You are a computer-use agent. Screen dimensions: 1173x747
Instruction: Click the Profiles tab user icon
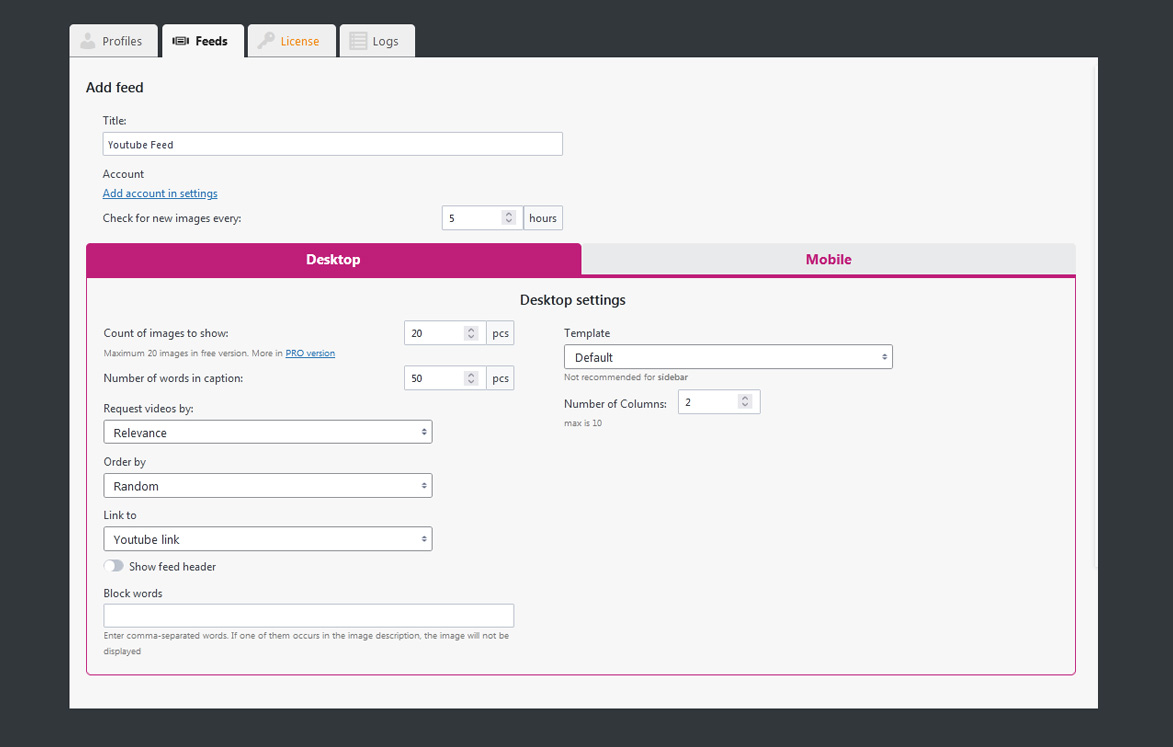pyautogui.click(x=88, y=40)
